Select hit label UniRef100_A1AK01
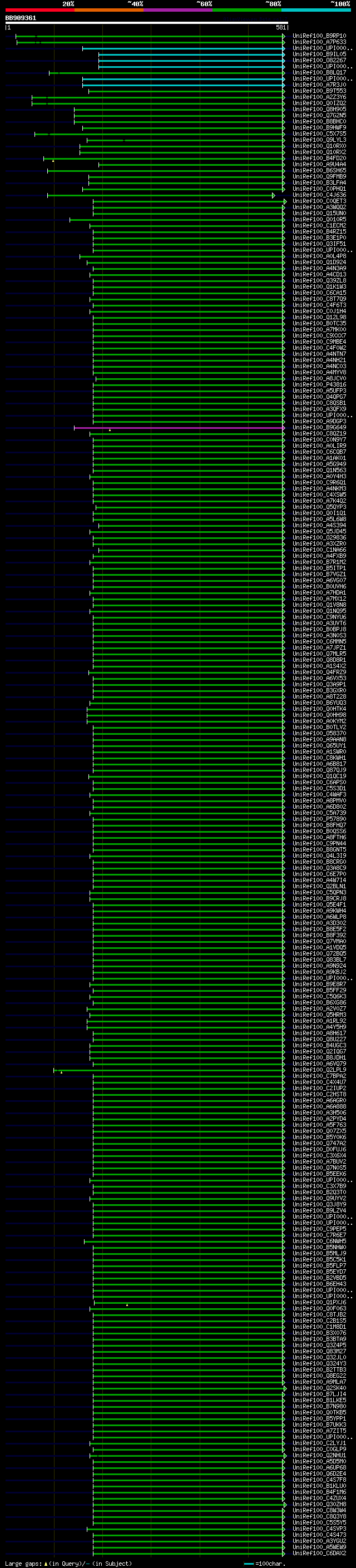Image resolution: width=356 pixels, height=1568 pixels. [x=319, y=458]
